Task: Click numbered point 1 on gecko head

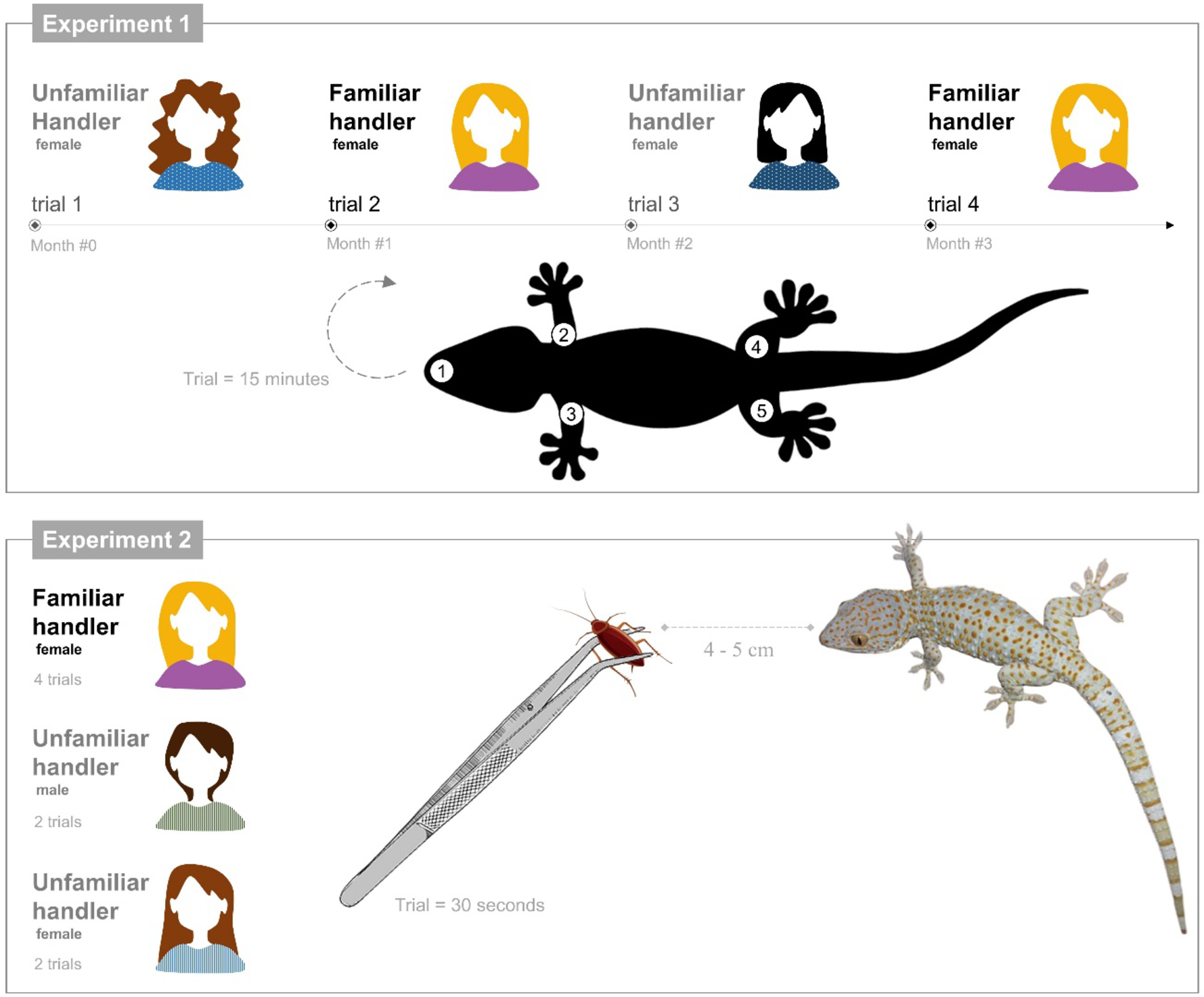Action: (442, 371)
